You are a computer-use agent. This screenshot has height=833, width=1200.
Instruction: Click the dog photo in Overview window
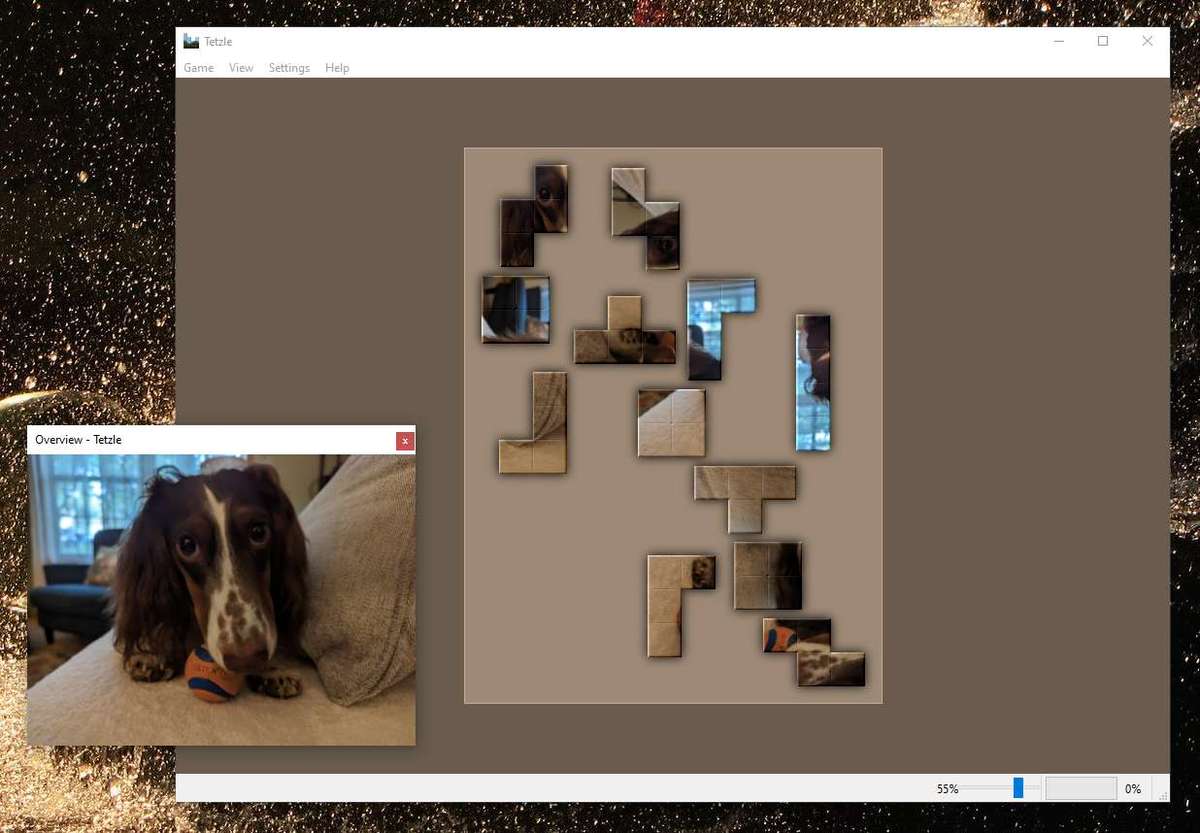[221, 600]
